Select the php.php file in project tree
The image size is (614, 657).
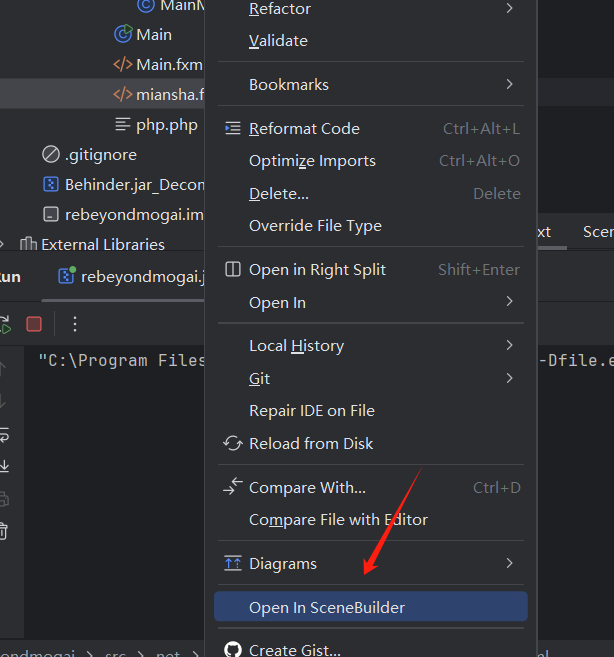click(156, 125)
